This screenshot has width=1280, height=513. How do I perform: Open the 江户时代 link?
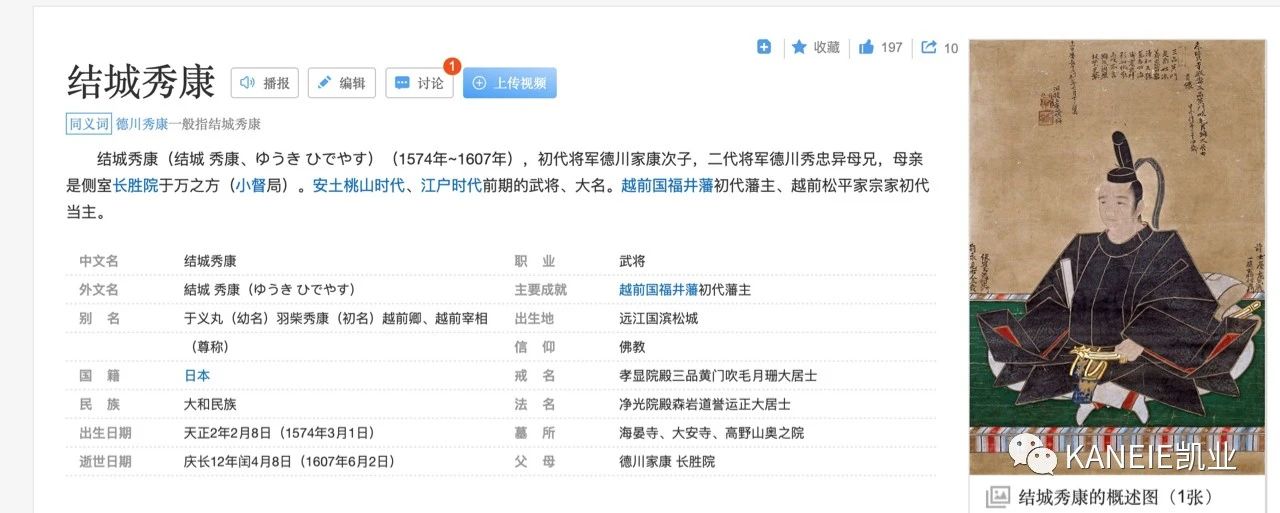pos(450,185)
